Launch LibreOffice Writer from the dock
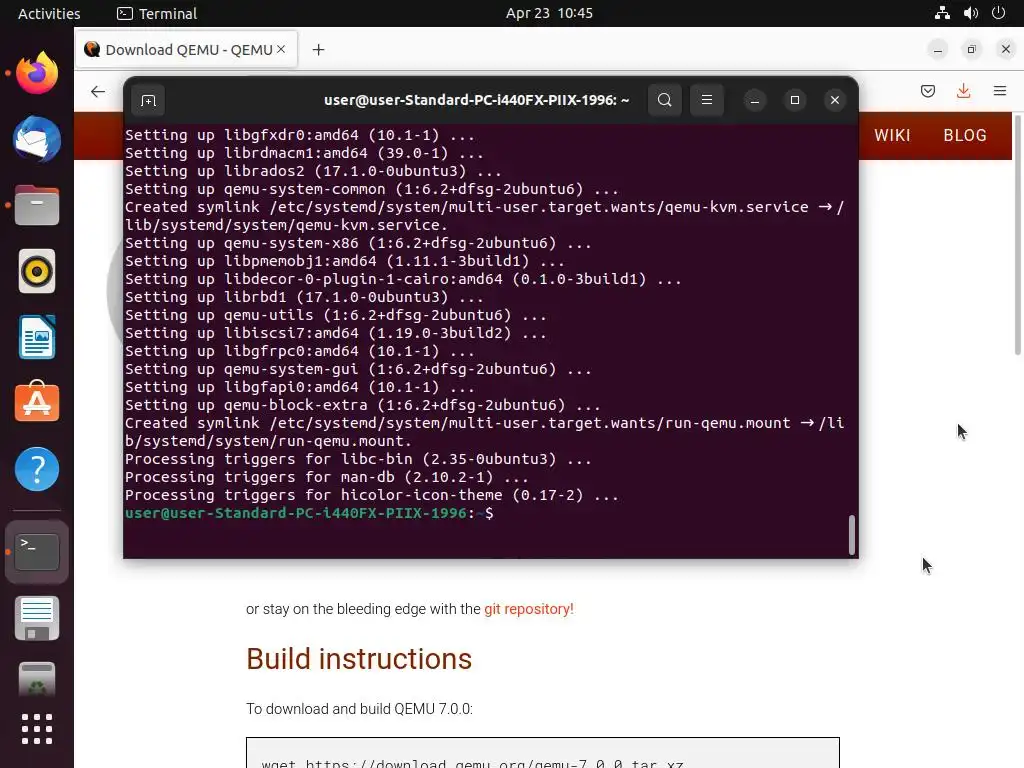The width and height of the screenshot is (1024, 768). pyautogui.click(x=37, y=337)
